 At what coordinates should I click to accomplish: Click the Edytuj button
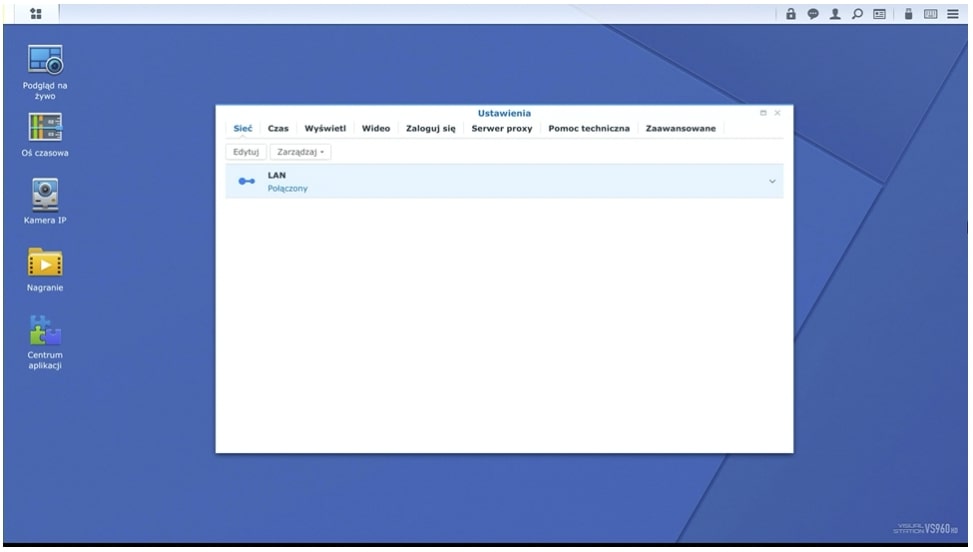pos(245,152)
